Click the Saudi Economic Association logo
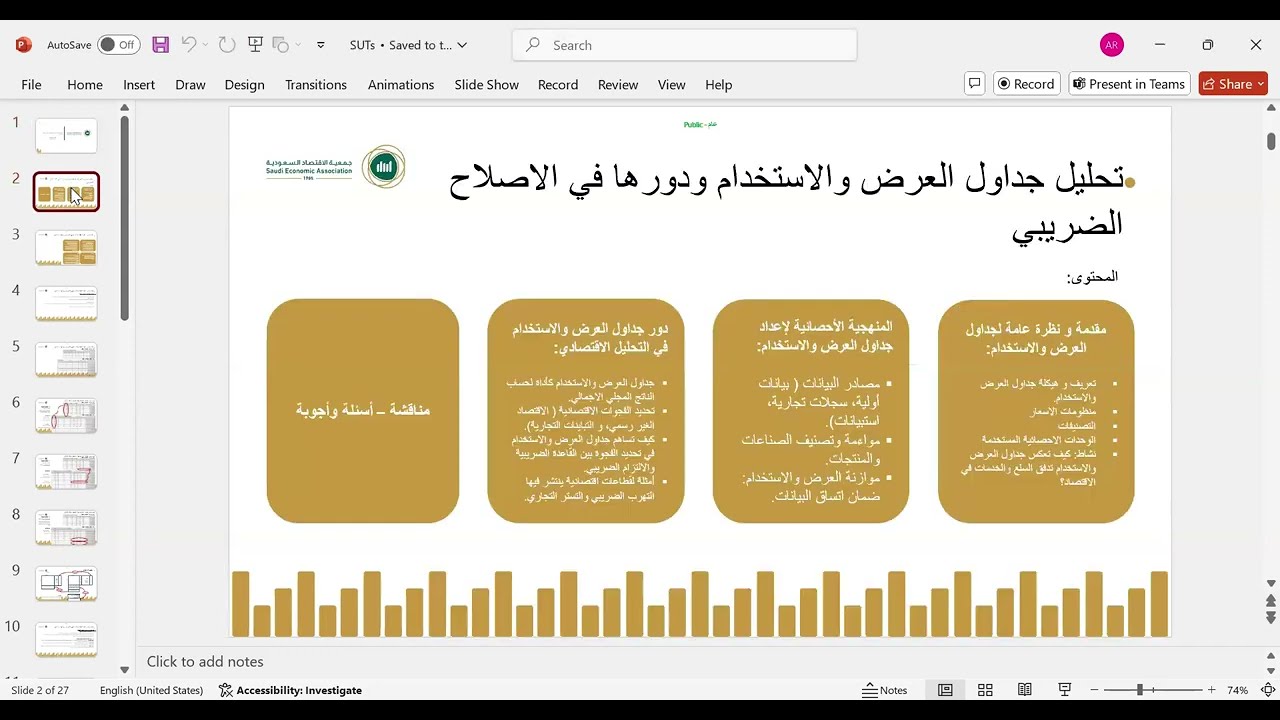The image size is (1280, 720). tap(335, 168)
